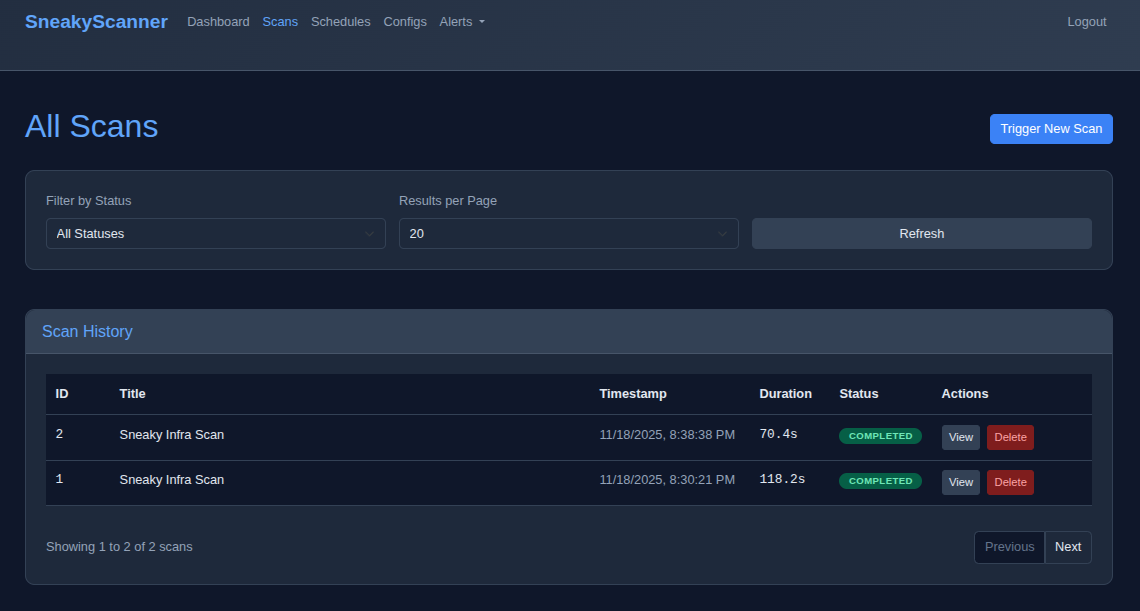Expand the Alerts dropdown menu

pos(461,22)
